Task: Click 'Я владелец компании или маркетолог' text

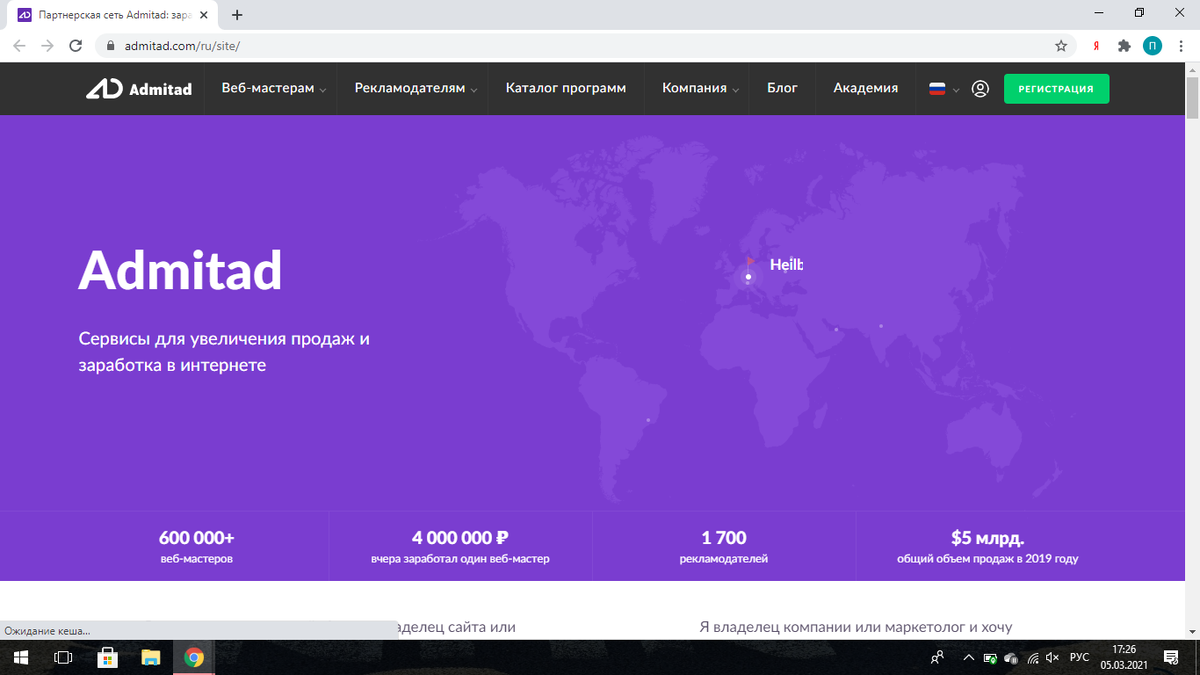Action: (x=856, y=627)
